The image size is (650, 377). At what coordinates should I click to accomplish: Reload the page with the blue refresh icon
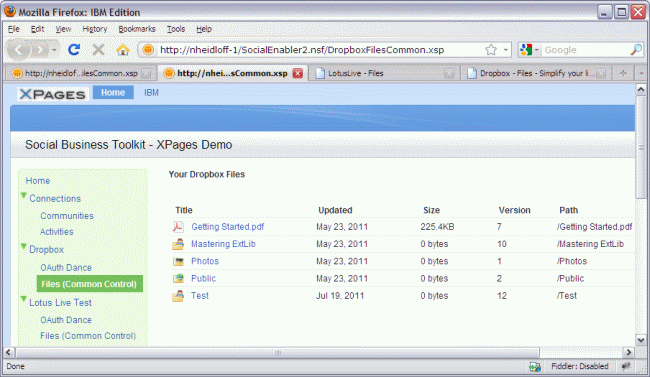click(x=75, y=50)
